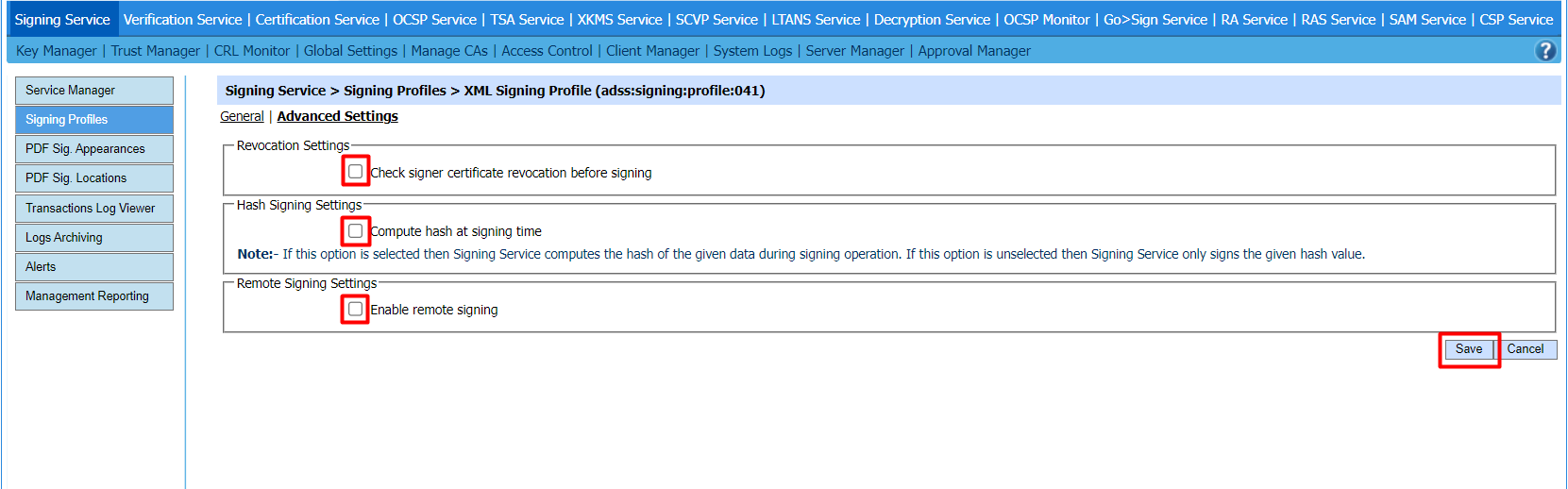Screen dimensions: 1568x489
Task: Open Management Reporting in the sidebar
Action: coord(93,296)
